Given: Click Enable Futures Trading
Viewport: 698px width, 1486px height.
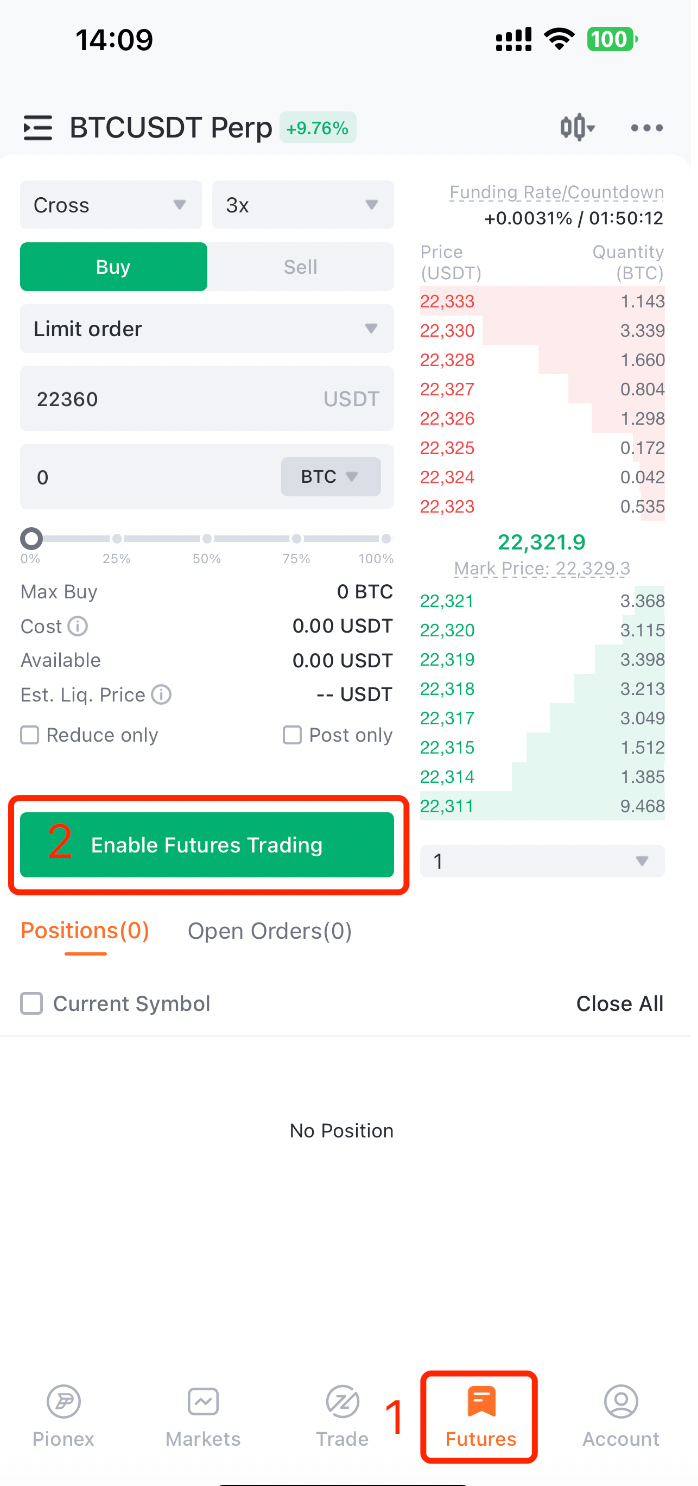Looking at the screenshot, I should (x=207, y=844).
